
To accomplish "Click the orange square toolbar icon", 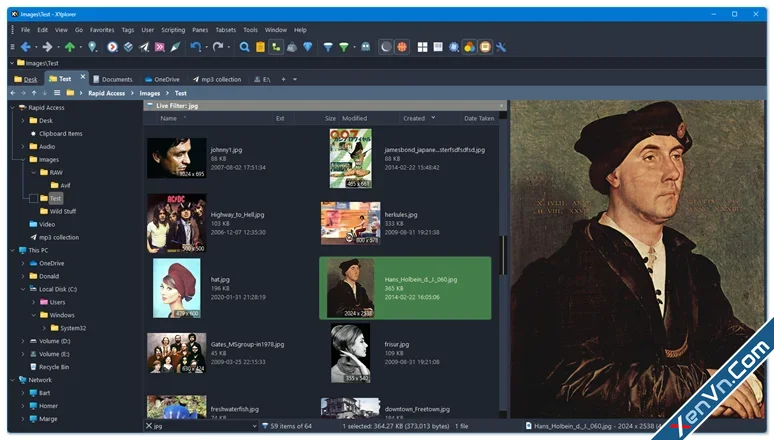I will tap(485, 47).
